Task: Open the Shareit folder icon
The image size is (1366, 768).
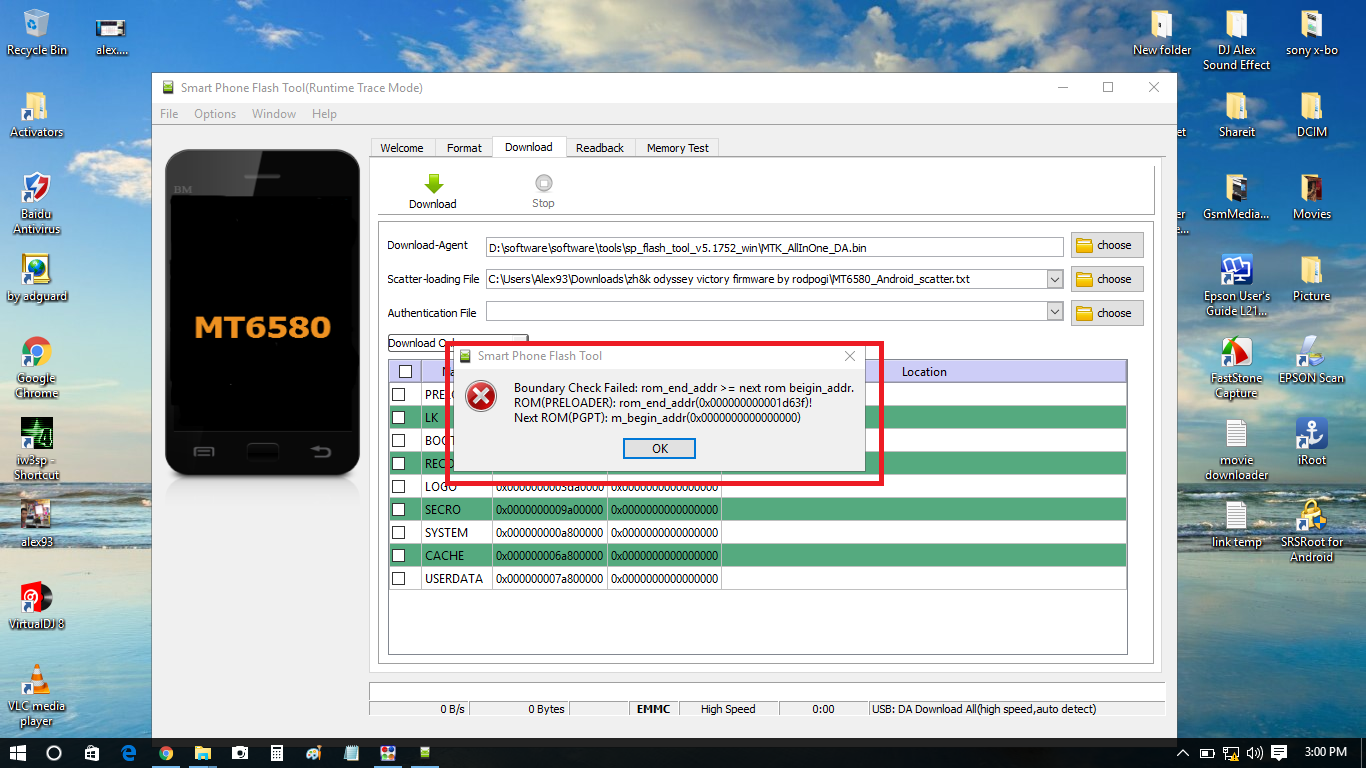Action: 1236,106
